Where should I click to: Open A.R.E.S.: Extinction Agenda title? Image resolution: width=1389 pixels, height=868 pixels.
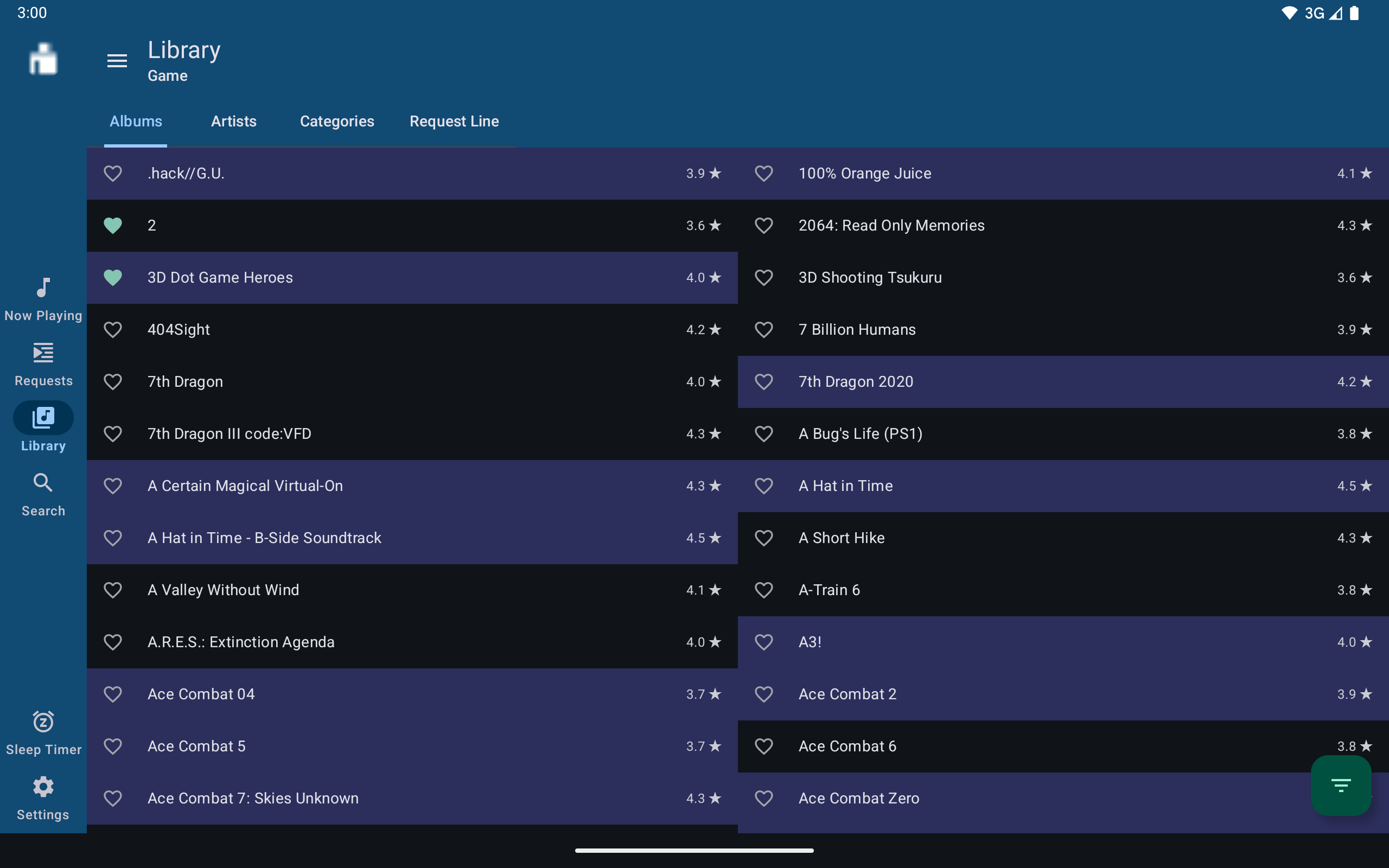click(x=241, y=642)
